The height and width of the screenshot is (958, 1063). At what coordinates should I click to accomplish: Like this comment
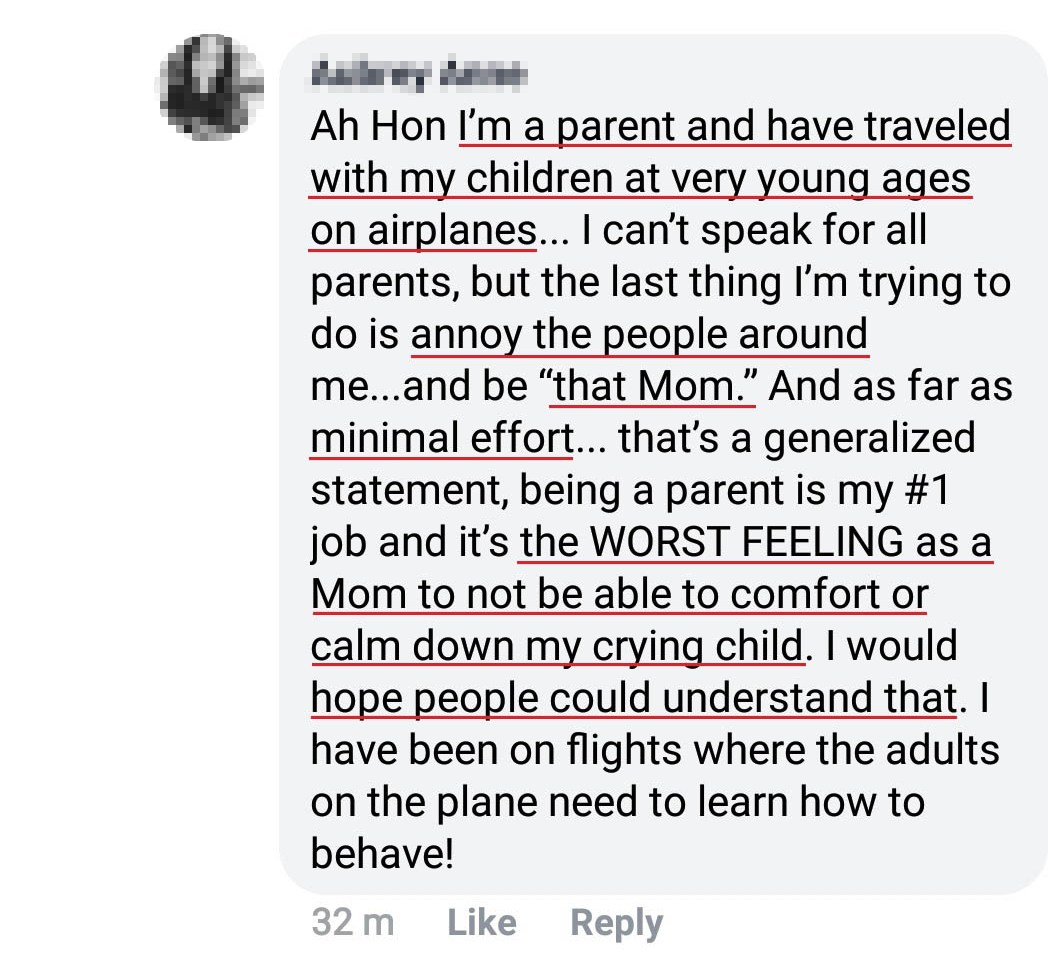[482, 922]
